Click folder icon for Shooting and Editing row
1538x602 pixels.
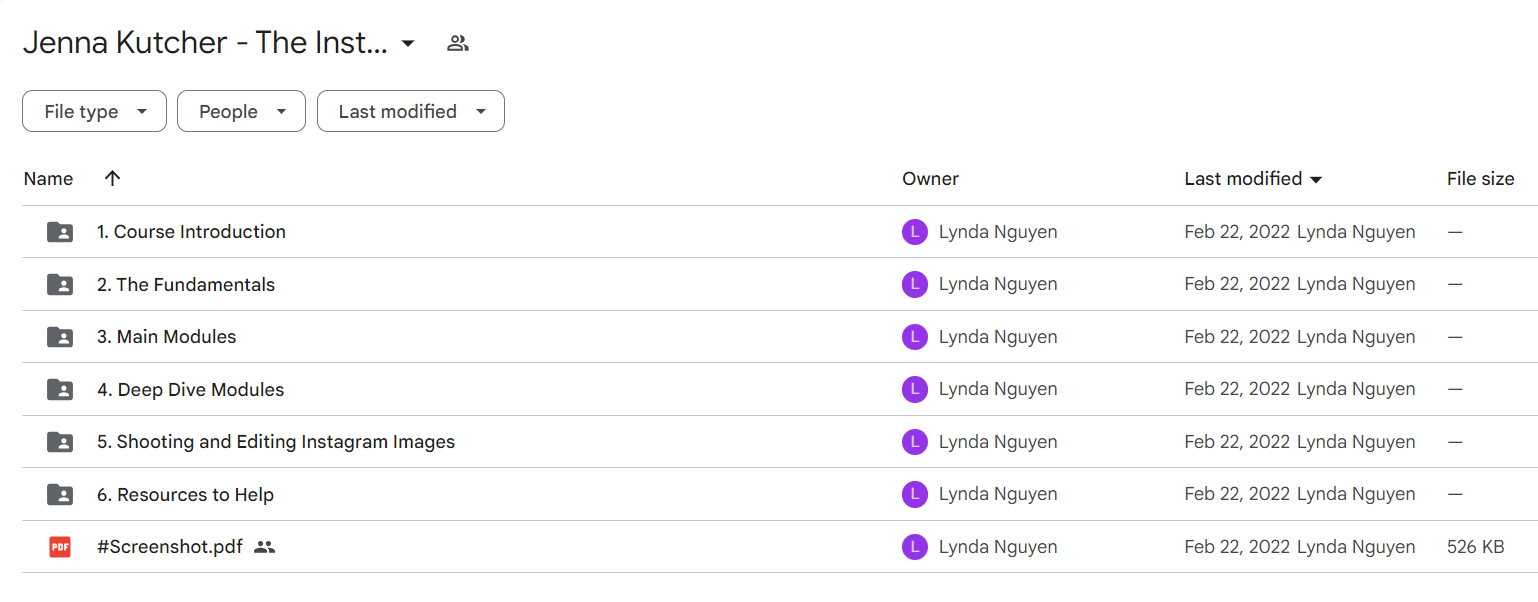[60, 442]
